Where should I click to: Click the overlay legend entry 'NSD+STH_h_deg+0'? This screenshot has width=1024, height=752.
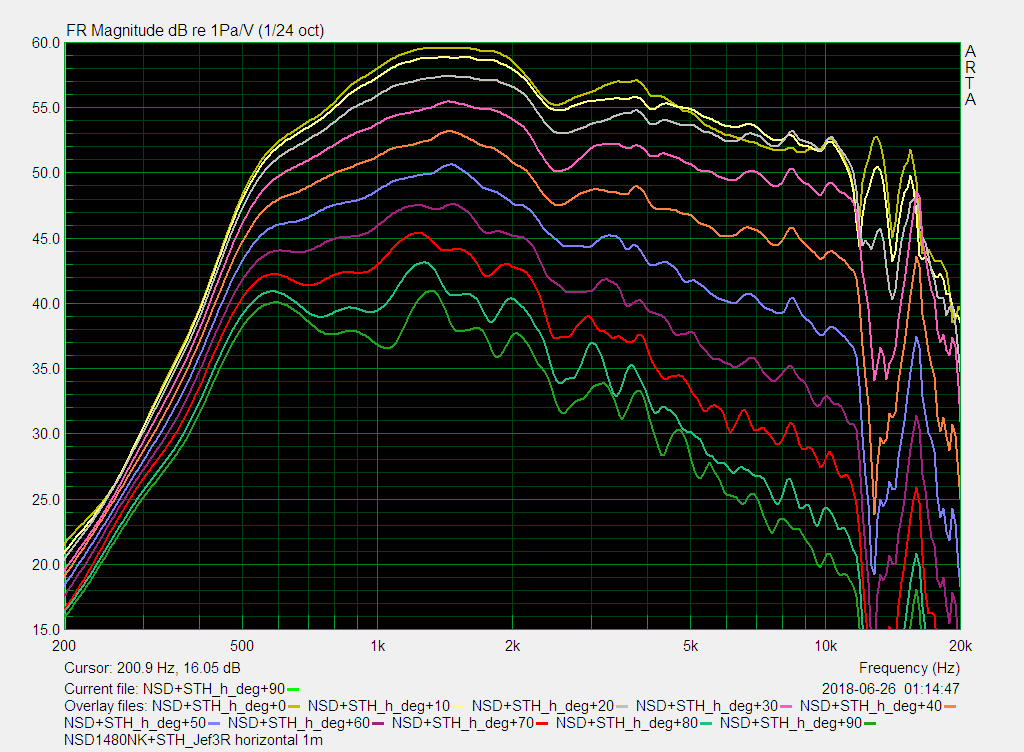219,706
